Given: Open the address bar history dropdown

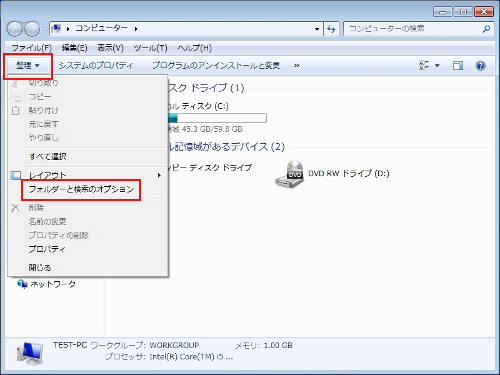Looking at the screenshot, I should 317,29.
